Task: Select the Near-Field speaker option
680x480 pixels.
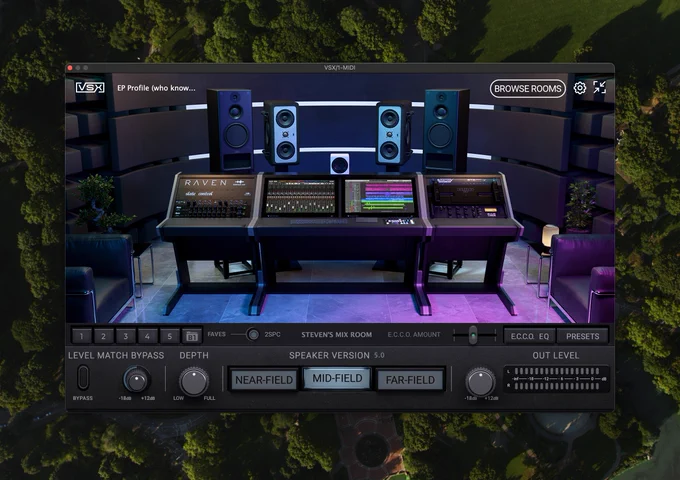Action: point(264,380)
